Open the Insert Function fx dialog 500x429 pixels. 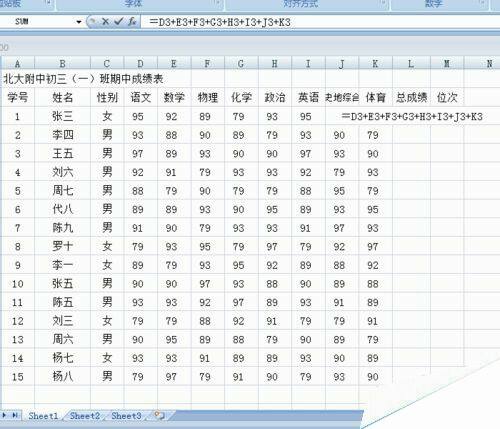click(x=132, y=22)
